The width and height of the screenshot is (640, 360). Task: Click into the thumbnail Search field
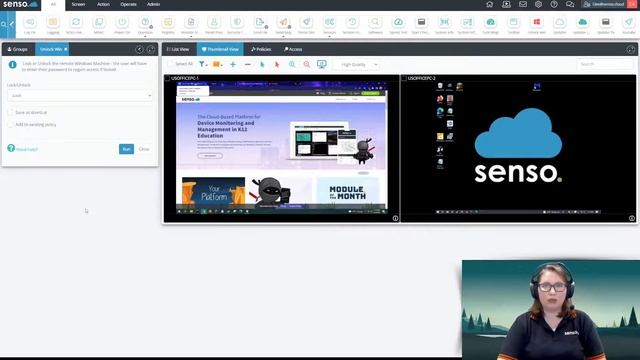tap(605, 64)
